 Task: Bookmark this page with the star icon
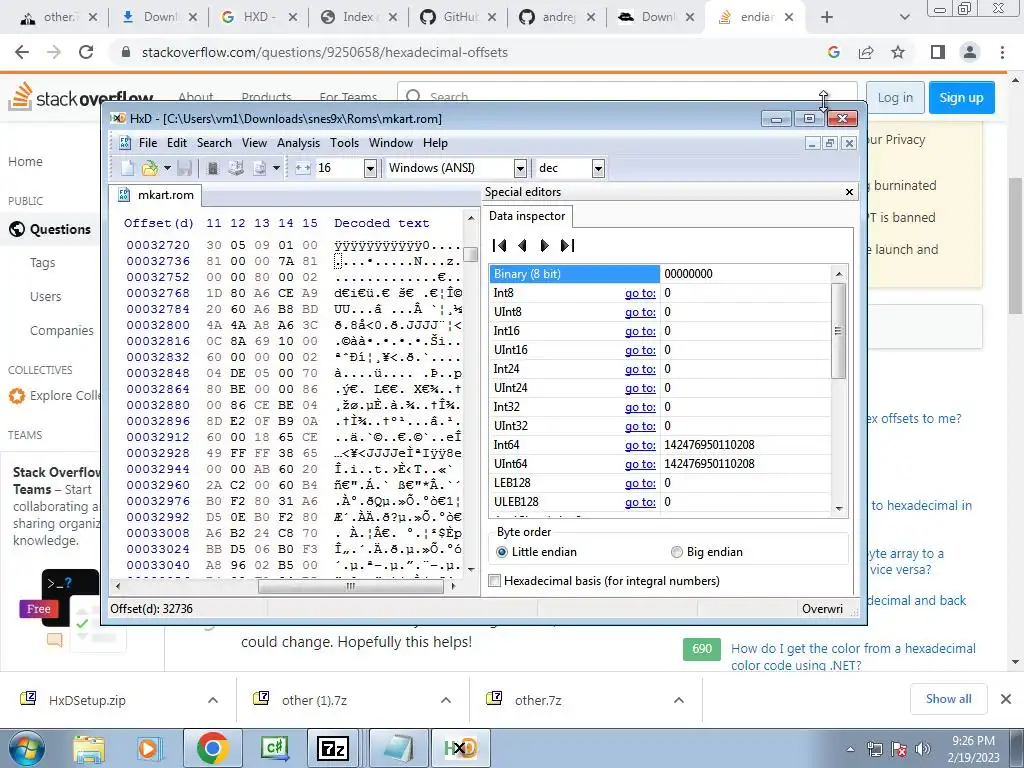pyautogui.click(x=898, y=52)
